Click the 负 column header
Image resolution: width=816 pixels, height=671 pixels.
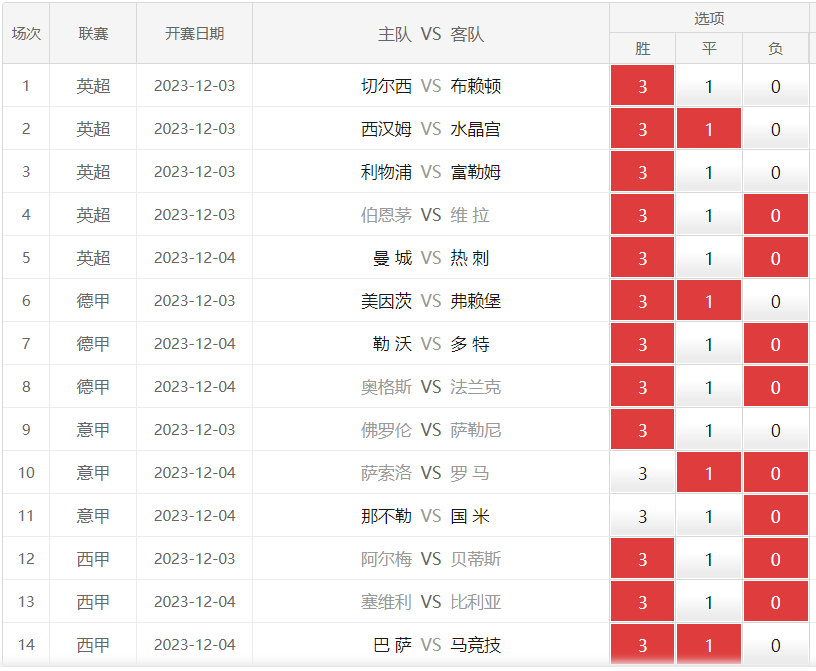pos(775,48)
